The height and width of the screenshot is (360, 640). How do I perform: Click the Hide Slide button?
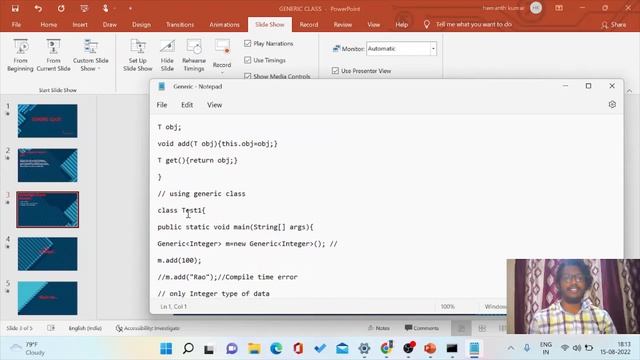click(167, 55)
